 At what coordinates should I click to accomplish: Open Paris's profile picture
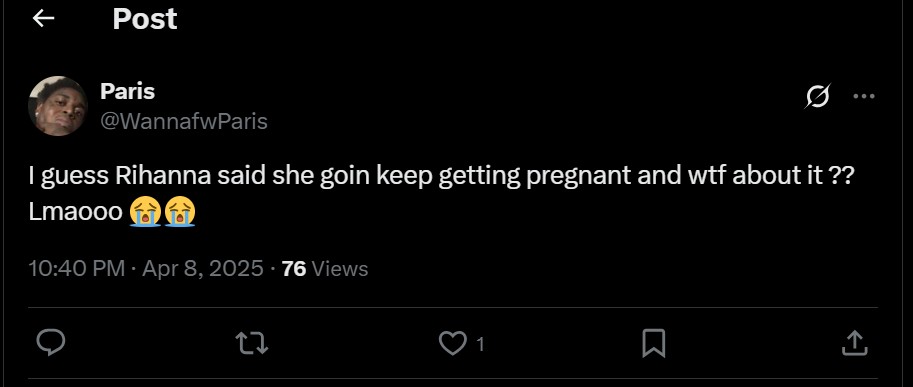[x=58, y=106]
